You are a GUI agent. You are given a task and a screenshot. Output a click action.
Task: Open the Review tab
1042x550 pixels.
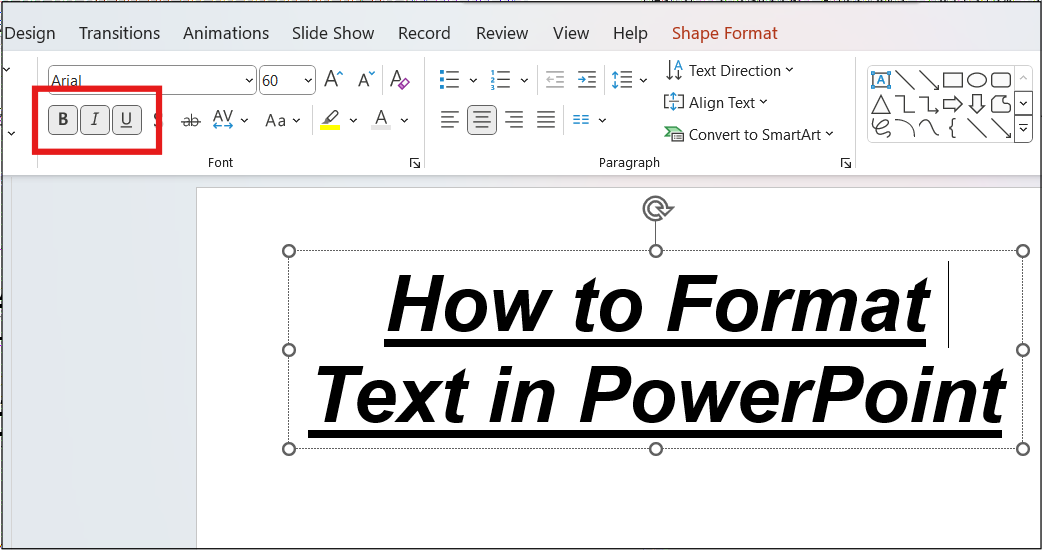pyautogui.click(x=502, y=33)
